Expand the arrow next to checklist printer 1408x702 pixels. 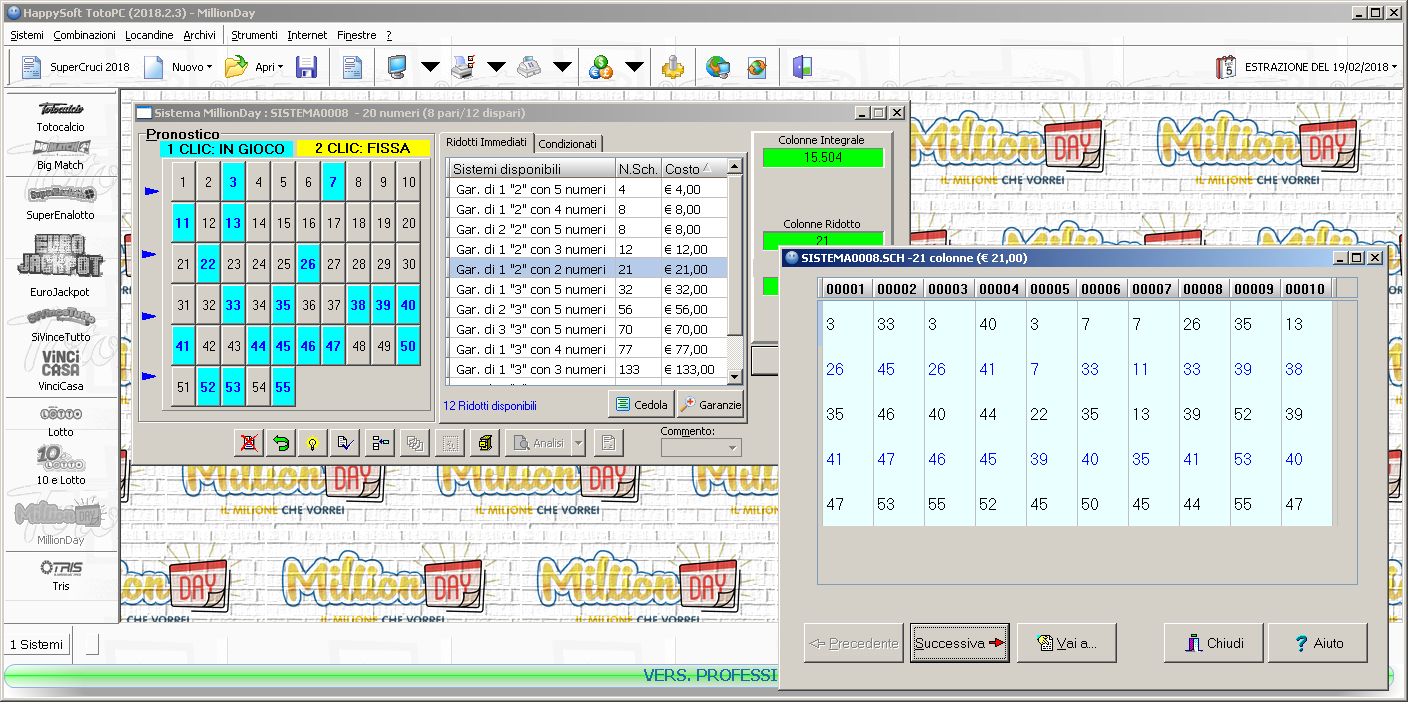(x=496, y=67)
